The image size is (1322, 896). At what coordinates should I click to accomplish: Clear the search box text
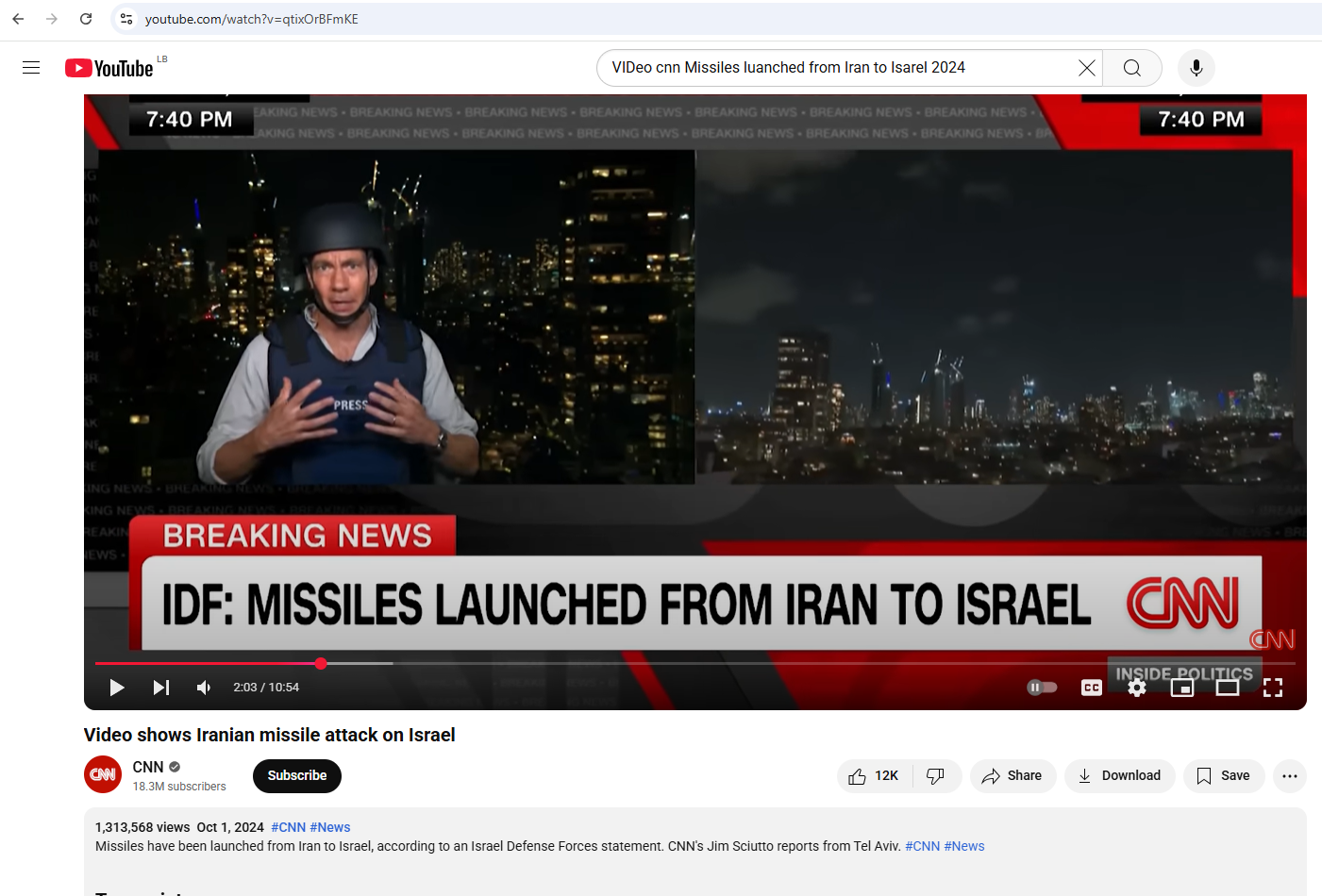point(1087,68)
